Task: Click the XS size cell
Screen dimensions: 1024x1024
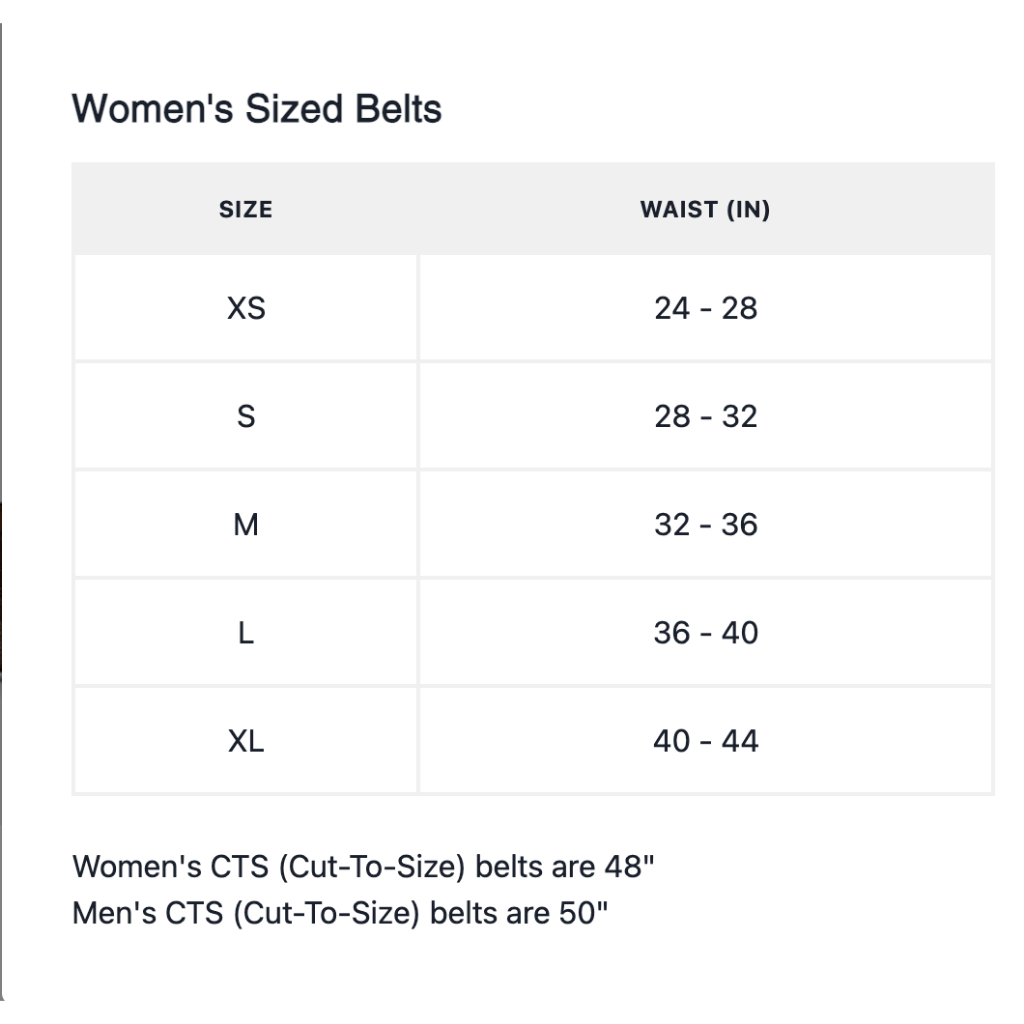Action: pos(245,308)
